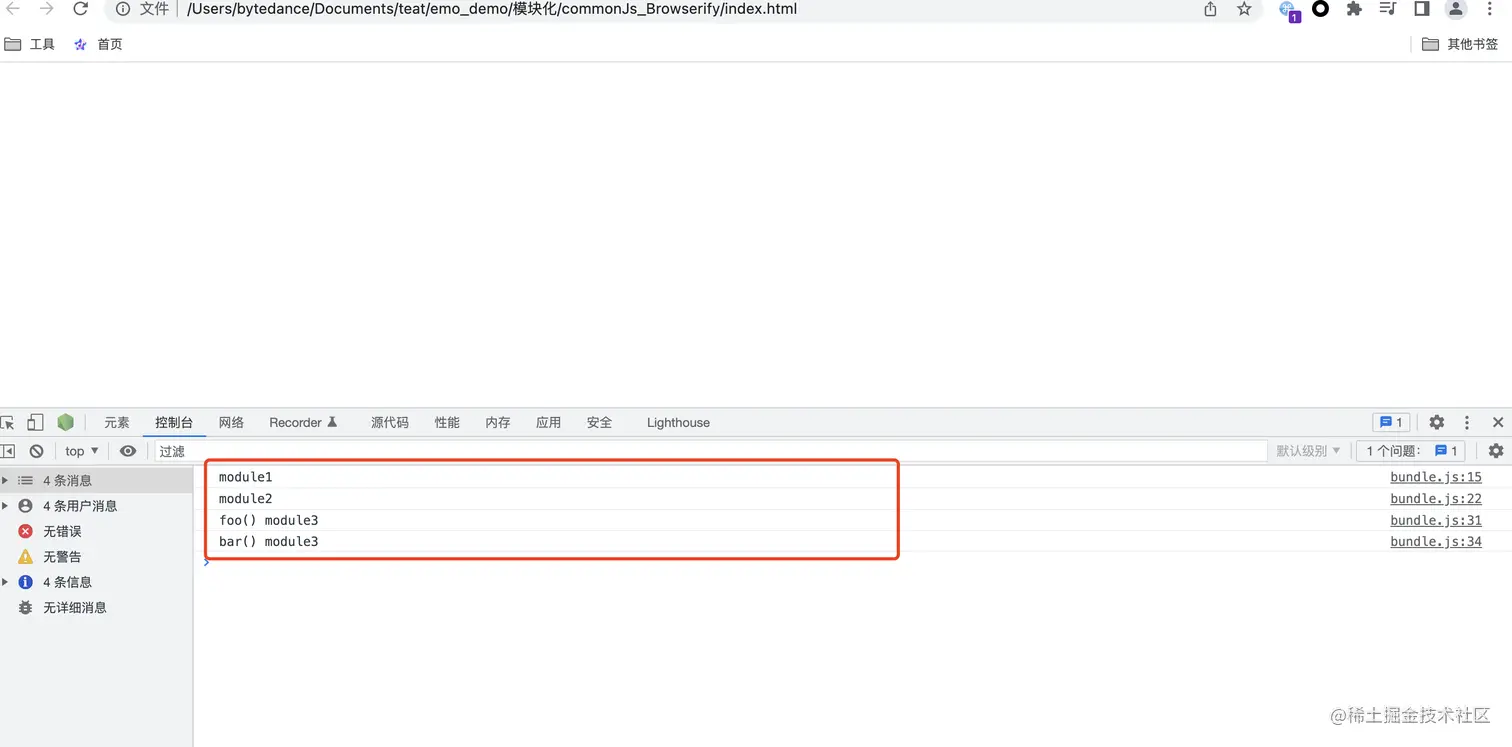Select the 无警告 filter row
The height and width of the screenshot is (747, 1512).
96,557
